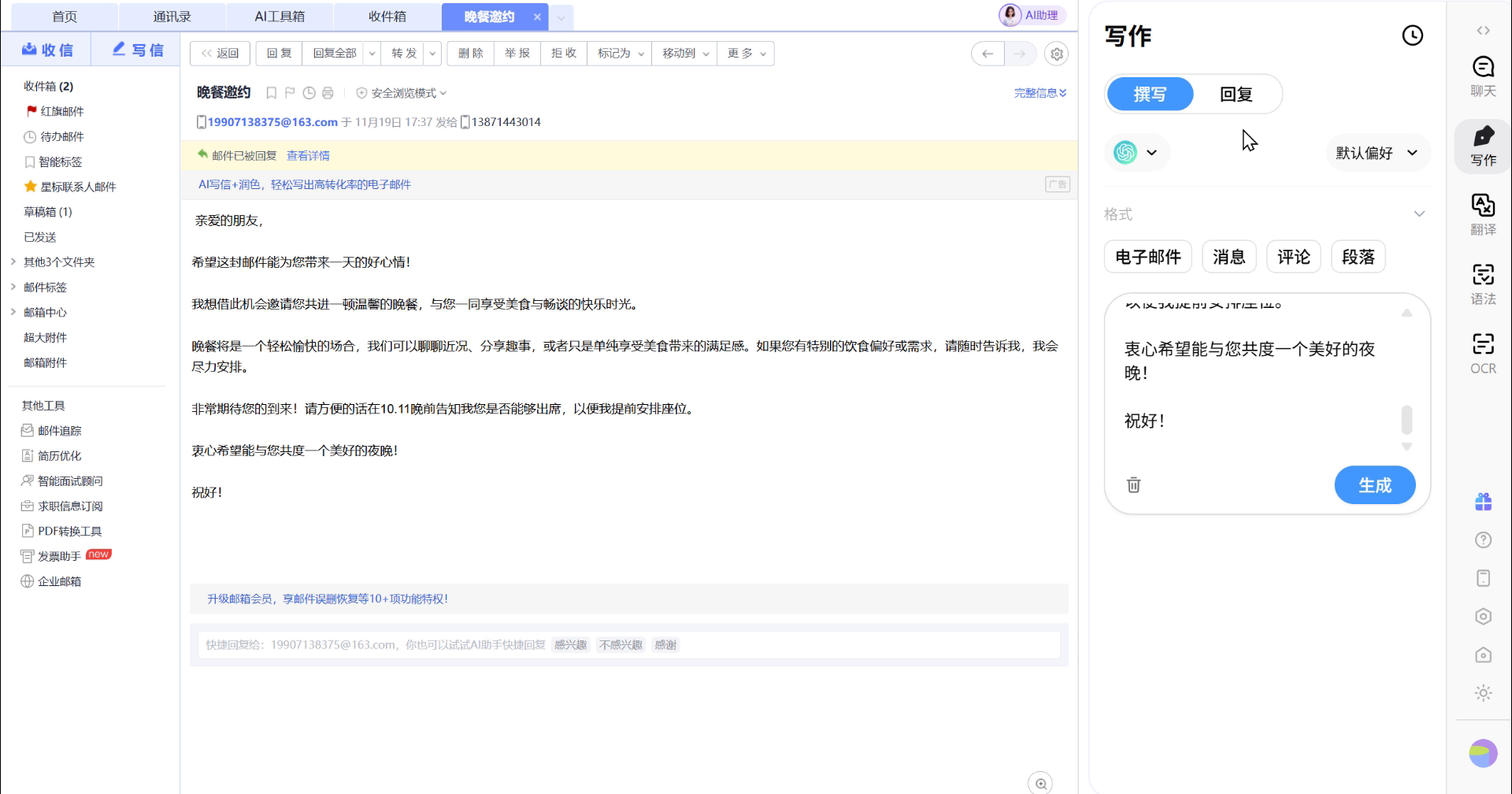
Task: Flag the 晚餐邀约 email
Action: [290, 93]
